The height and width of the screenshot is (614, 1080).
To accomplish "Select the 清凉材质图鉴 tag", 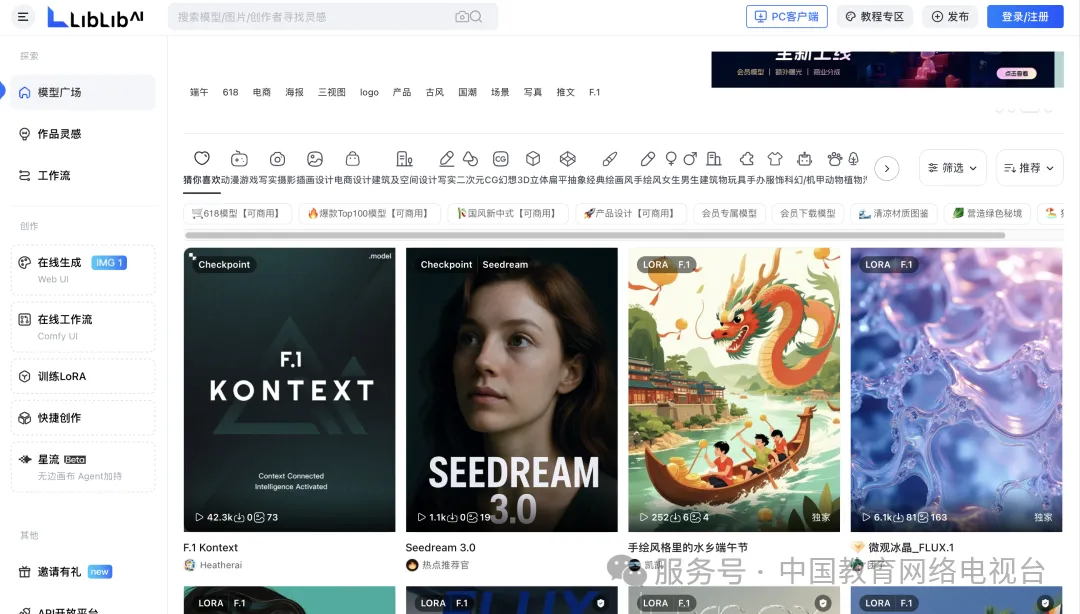I will 893,214.
